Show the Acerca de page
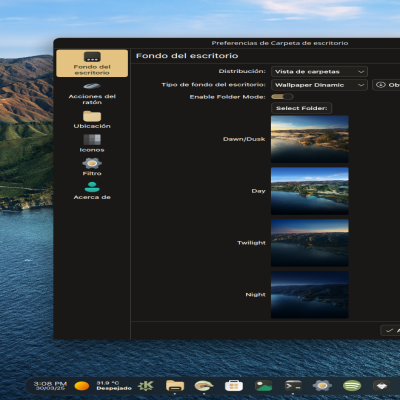 pyautogui.click(x=92, y=191)
